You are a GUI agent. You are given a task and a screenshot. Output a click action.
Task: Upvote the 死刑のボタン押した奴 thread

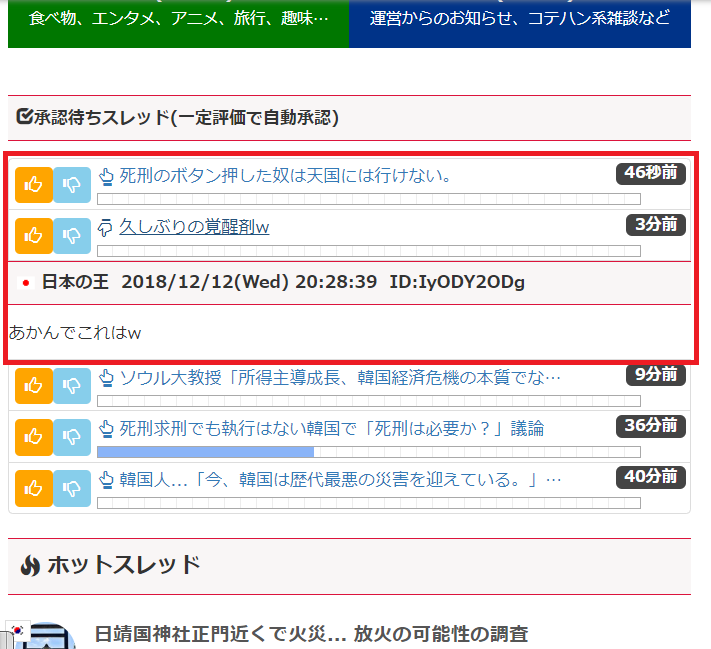(x=34, y=185)
